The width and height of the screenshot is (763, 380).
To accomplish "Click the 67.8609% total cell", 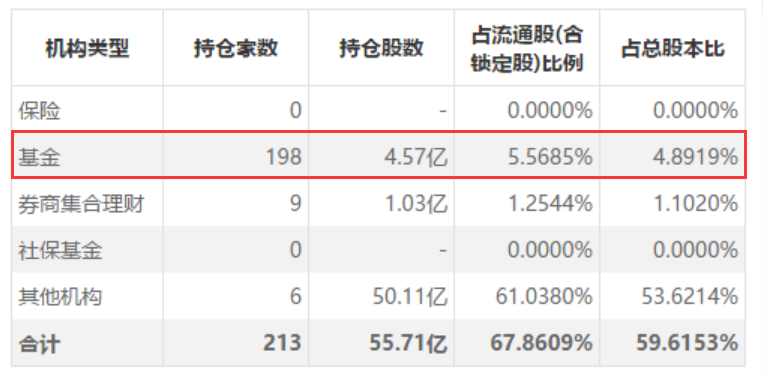I will (x=542, y=344).
